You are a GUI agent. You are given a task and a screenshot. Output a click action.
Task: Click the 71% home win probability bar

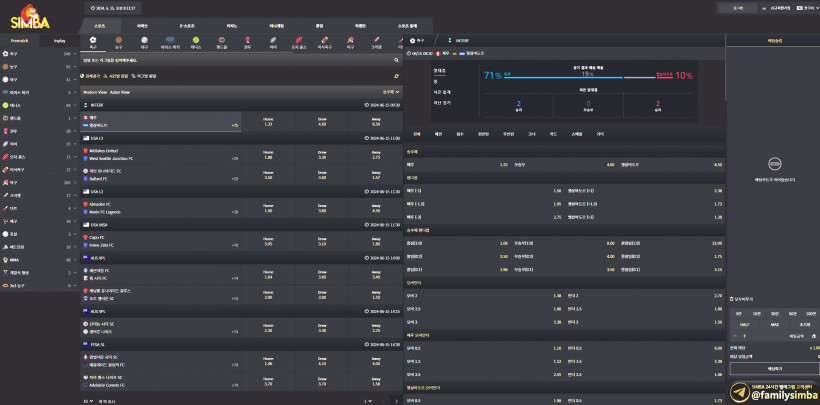tap(563, 77)
